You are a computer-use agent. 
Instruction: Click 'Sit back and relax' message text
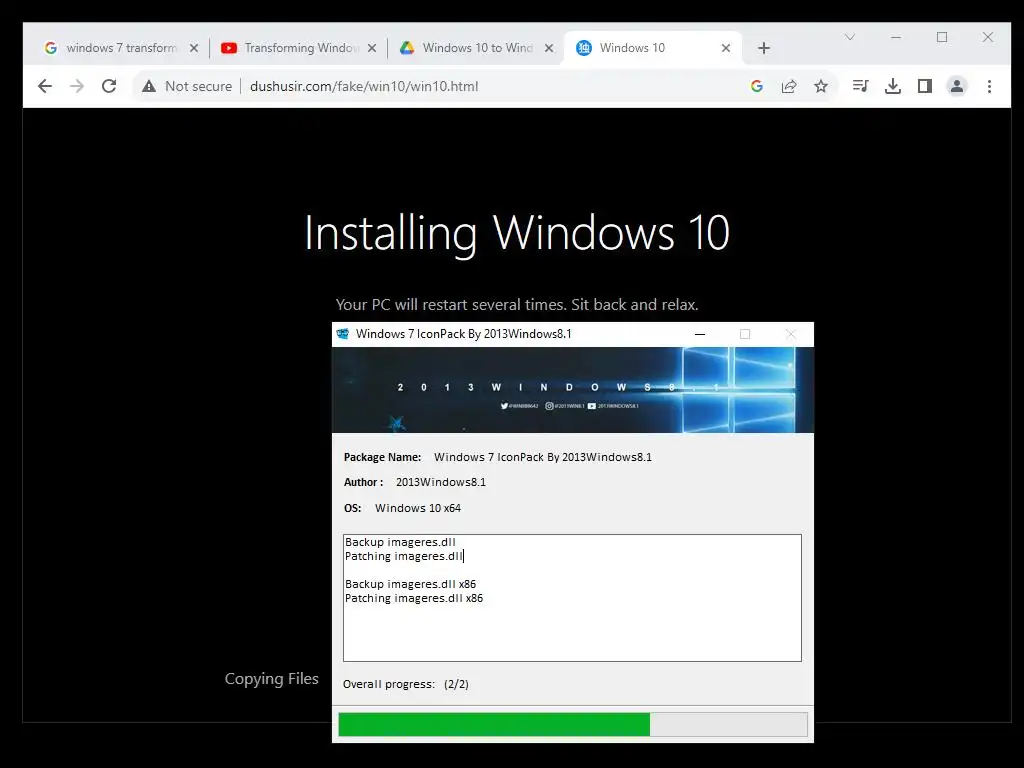click(x=635, y=305)
